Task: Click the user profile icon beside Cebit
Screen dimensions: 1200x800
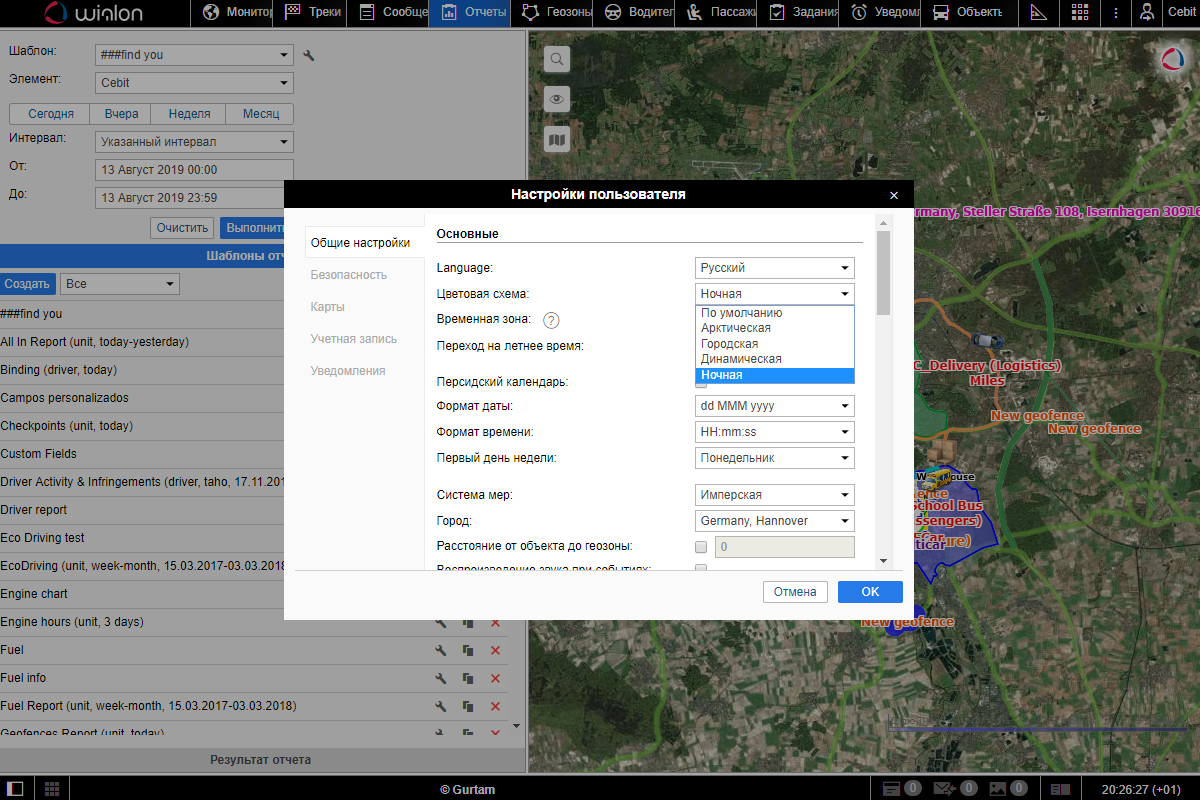Action: 1147,13
